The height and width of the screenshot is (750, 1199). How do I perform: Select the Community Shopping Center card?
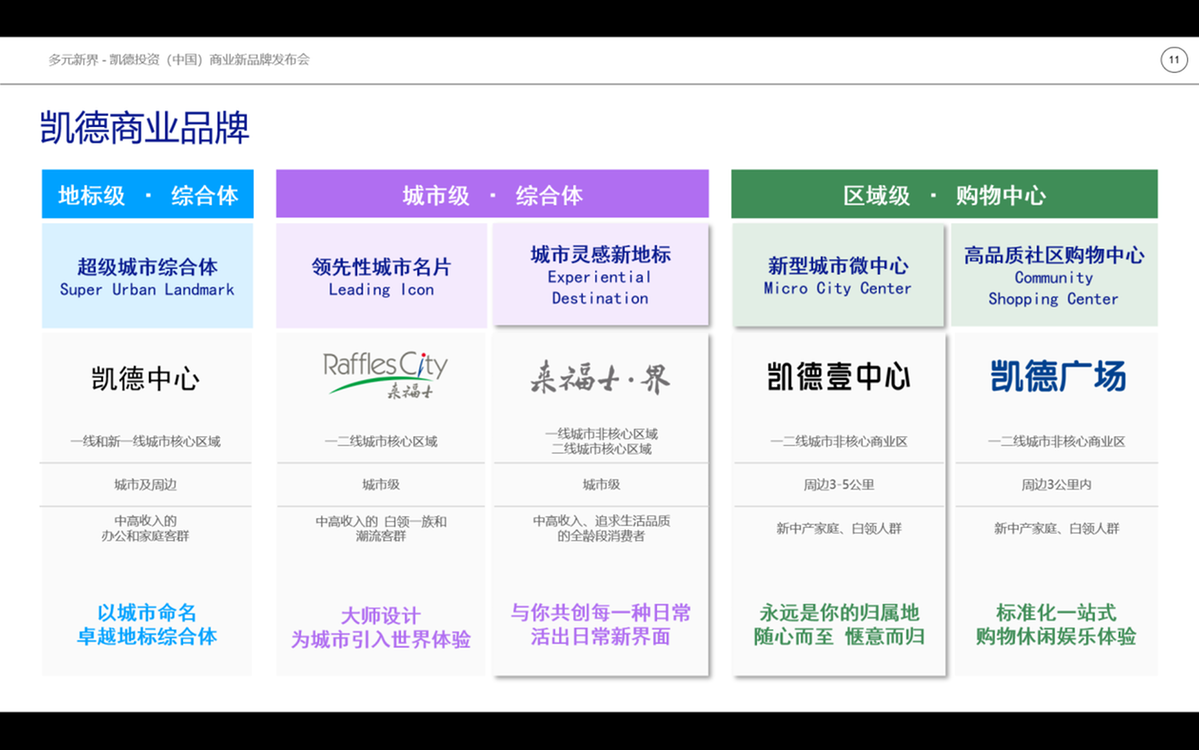click(x=1054, y=275)
